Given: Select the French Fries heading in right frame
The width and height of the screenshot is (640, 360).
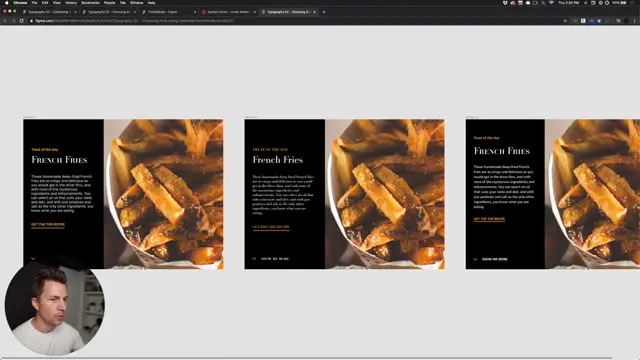Looking at the screenshot, I should (502, 151).
